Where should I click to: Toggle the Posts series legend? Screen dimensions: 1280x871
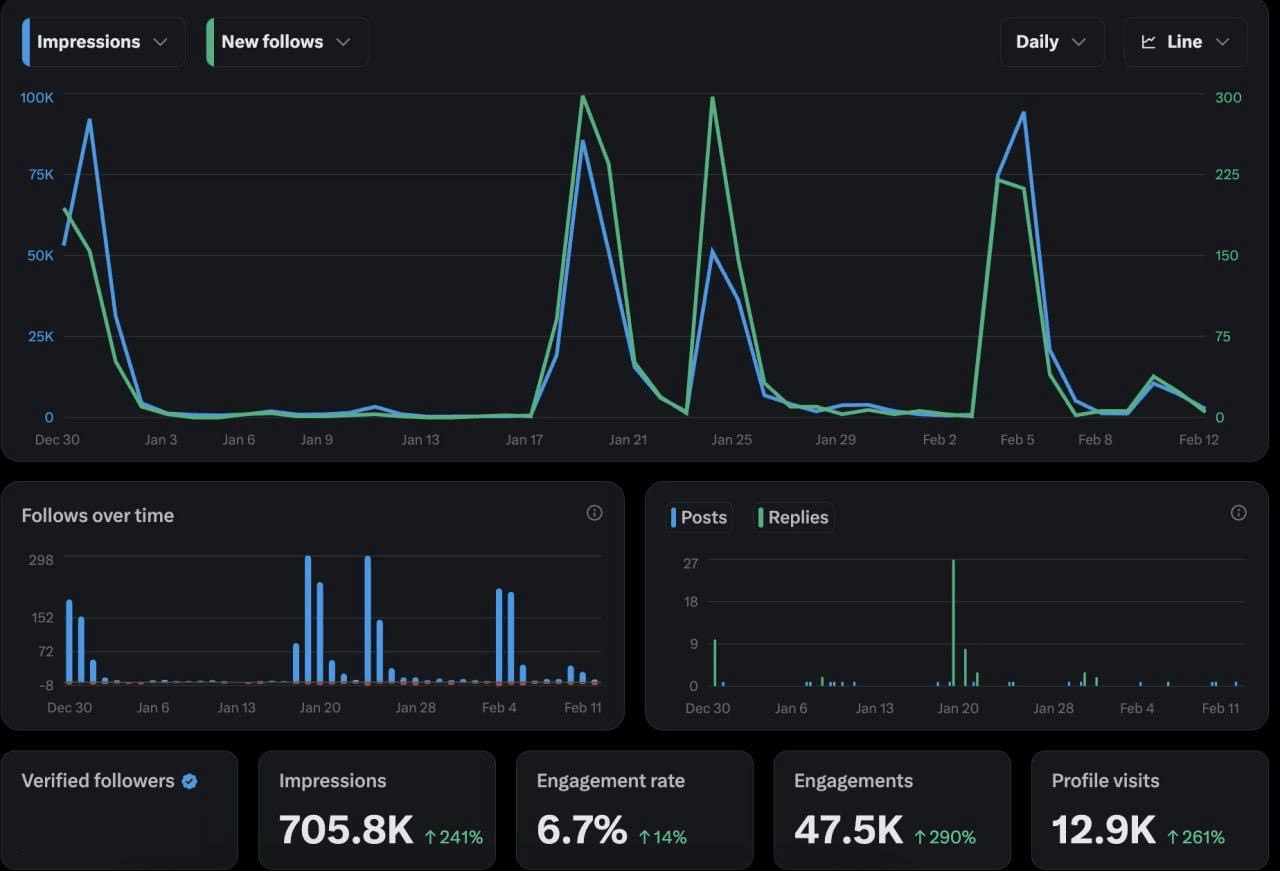tap(700, 517)
